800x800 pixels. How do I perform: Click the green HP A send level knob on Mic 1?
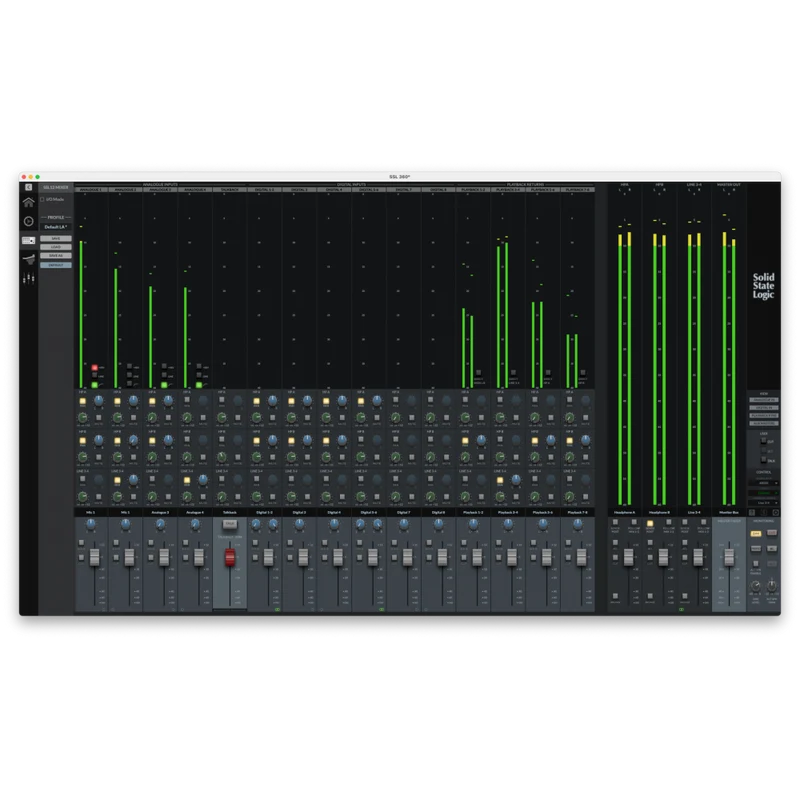pyautogui.click(x=83, y=417)
